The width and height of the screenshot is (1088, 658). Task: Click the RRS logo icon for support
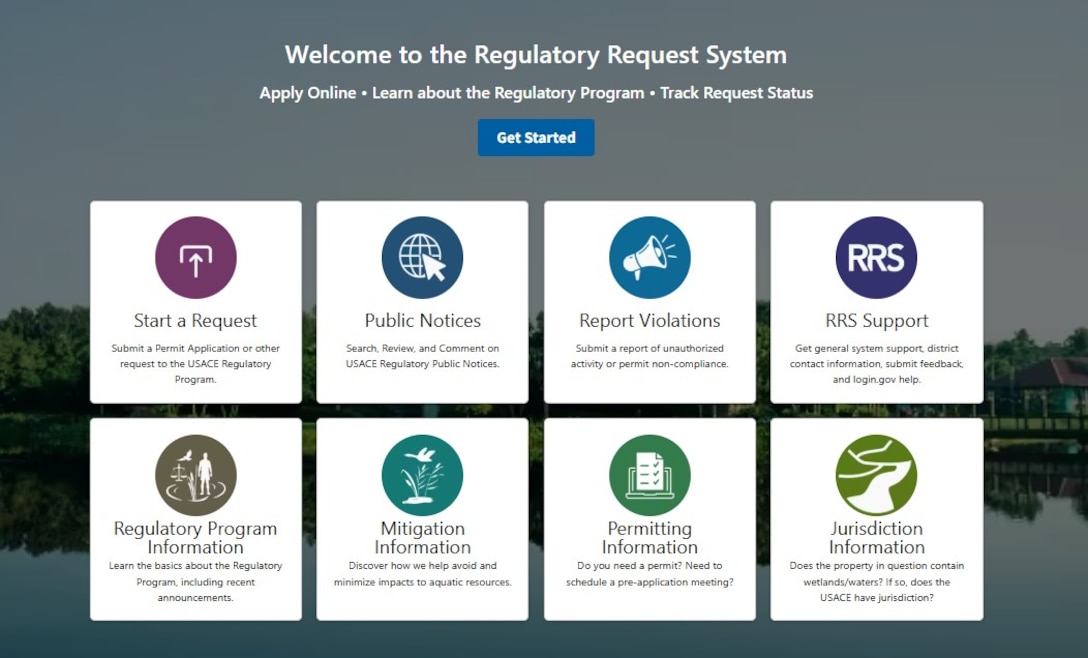coord(876,258)
